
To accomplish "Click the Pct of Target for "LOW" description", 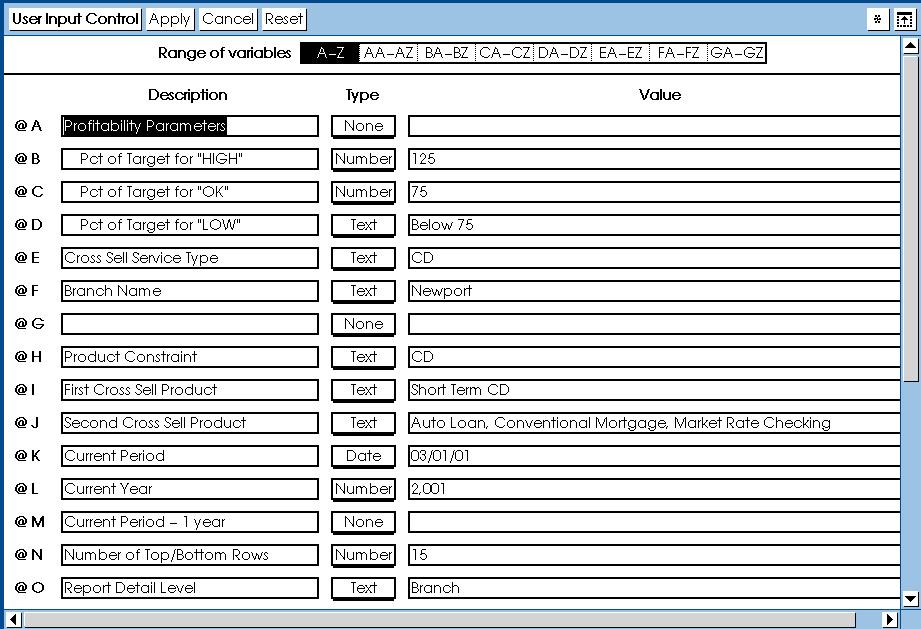I will point(190,225).
